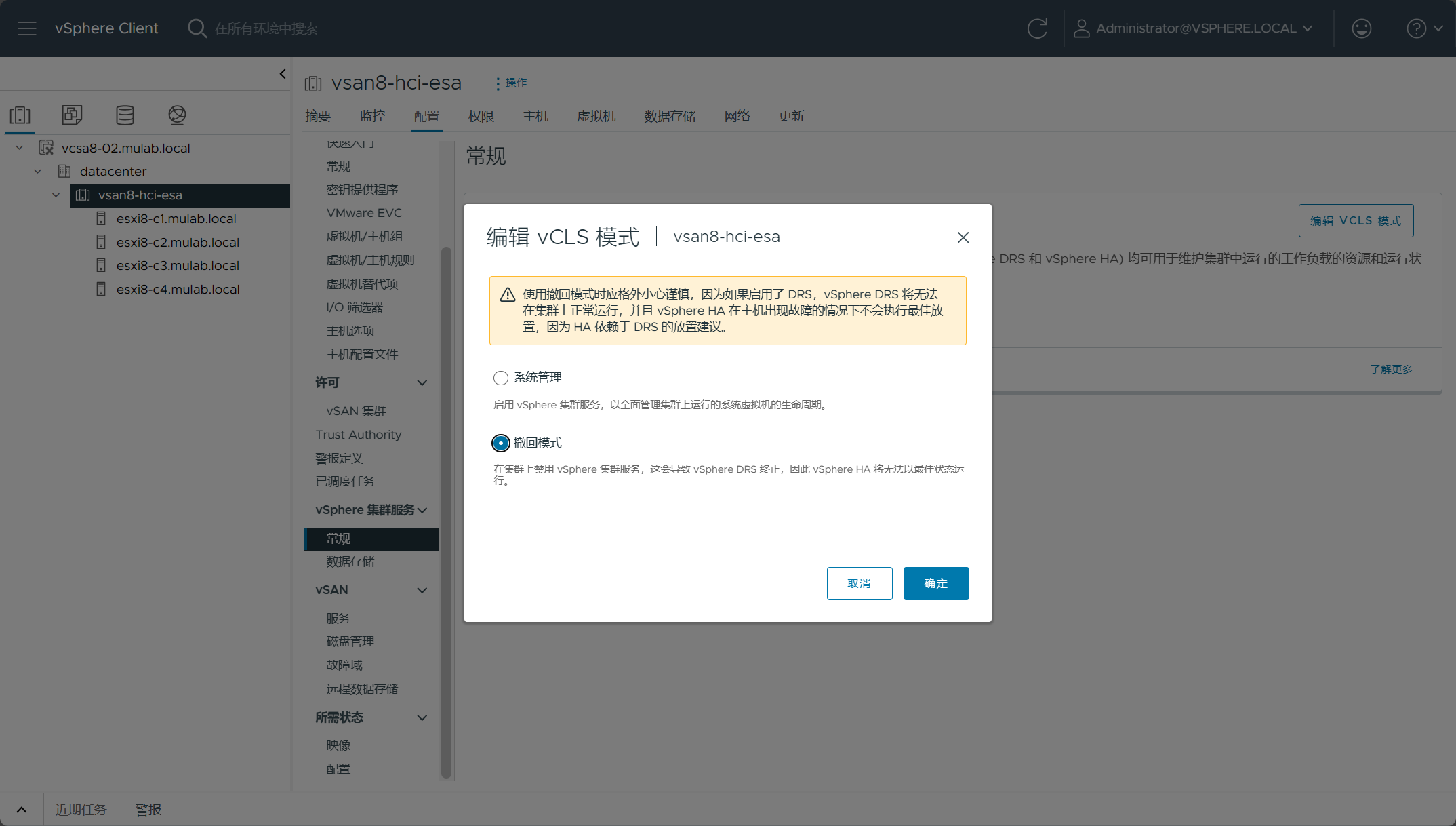Select esxi8-c1.mulab.local in tree

pos(176,218)
